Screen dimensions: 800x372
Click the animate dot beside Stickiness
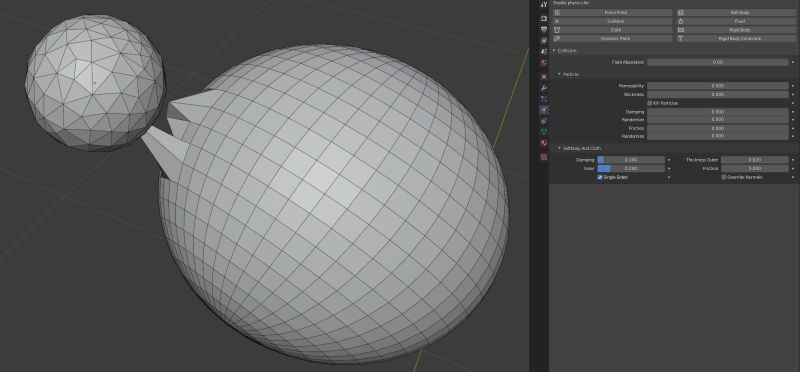(793, 94)
